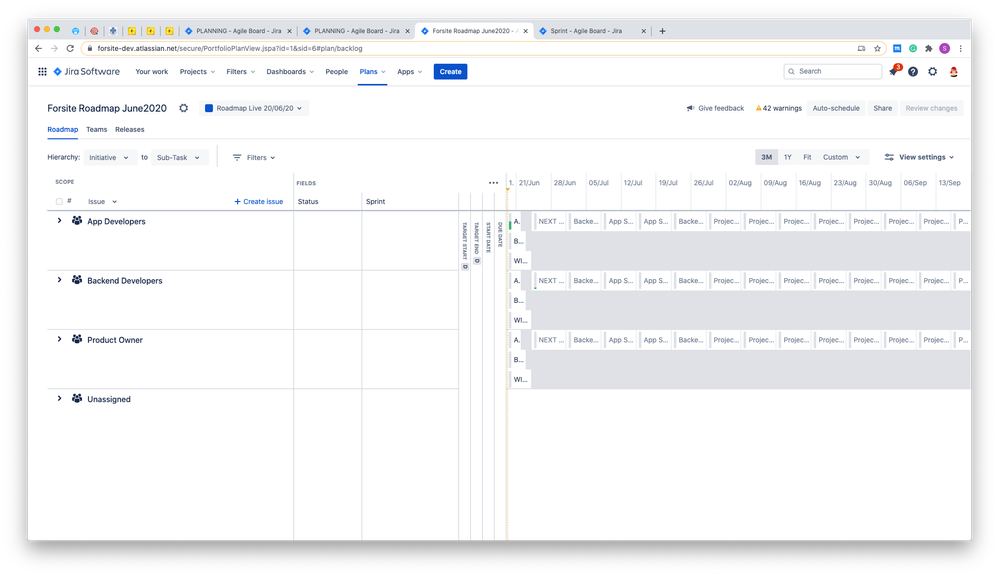Open the Issue column dropdown
This screenshot has width=999, height=577.
click(x=103, y=202)
